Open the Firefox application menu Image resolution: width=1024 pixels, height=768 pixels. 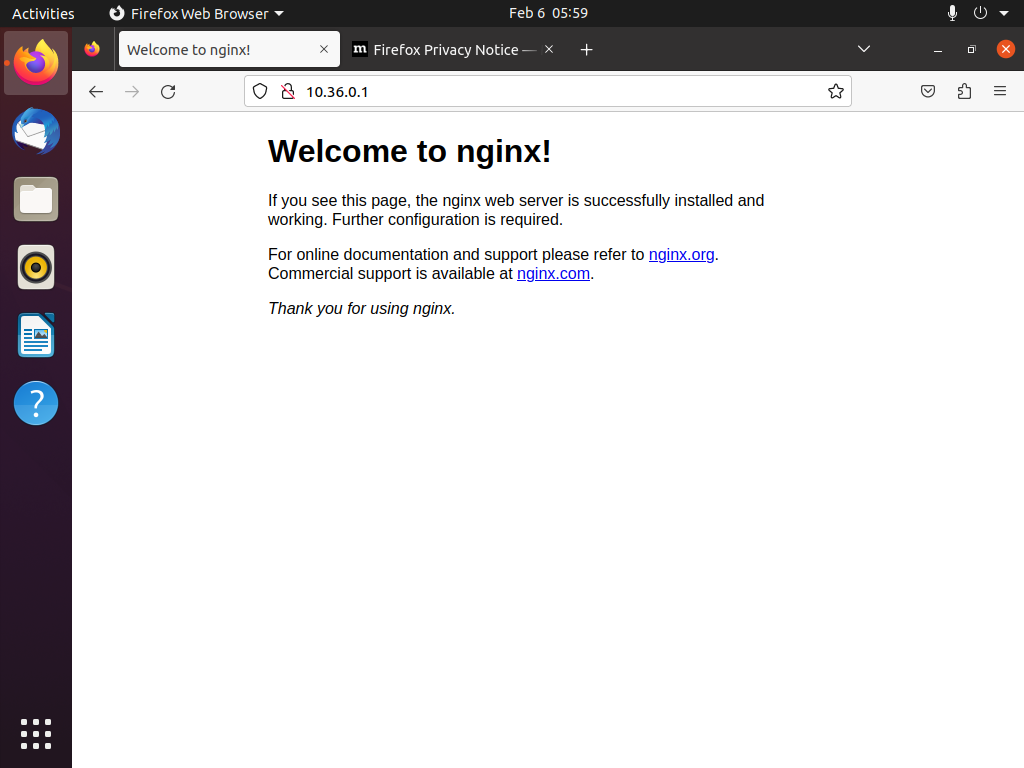point(1000,91)
